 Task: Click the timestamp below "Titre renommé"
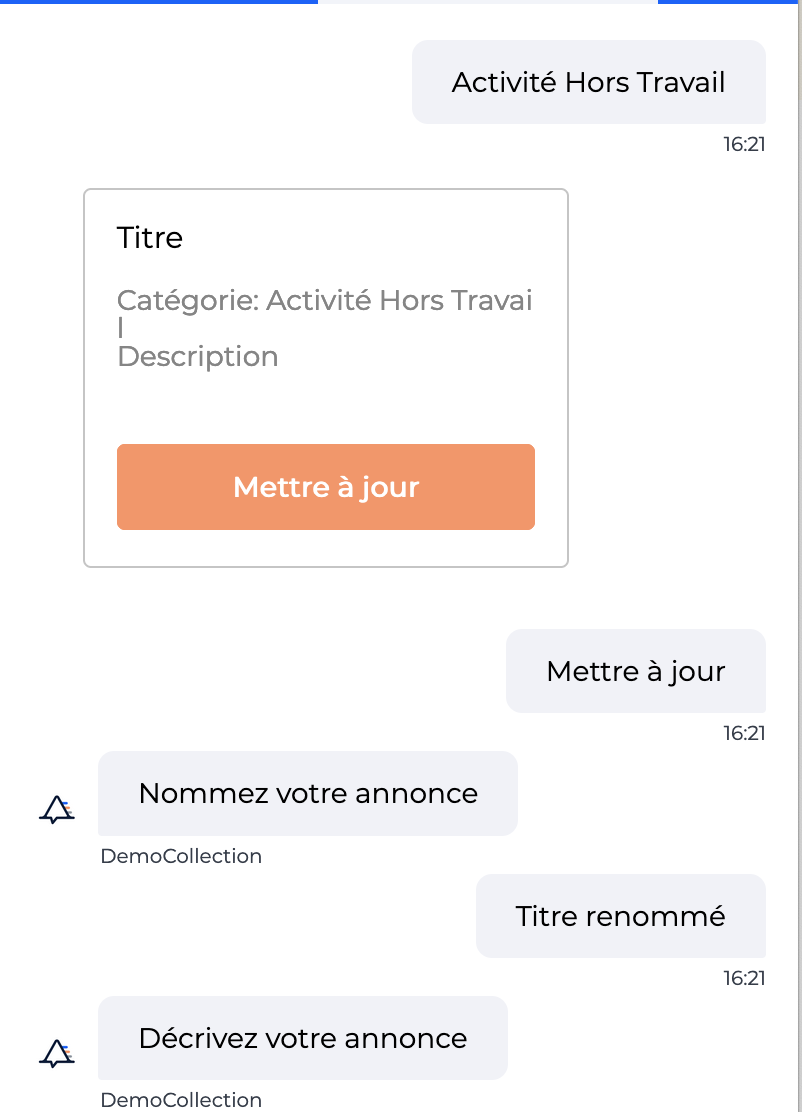click(x=744, y=978)
